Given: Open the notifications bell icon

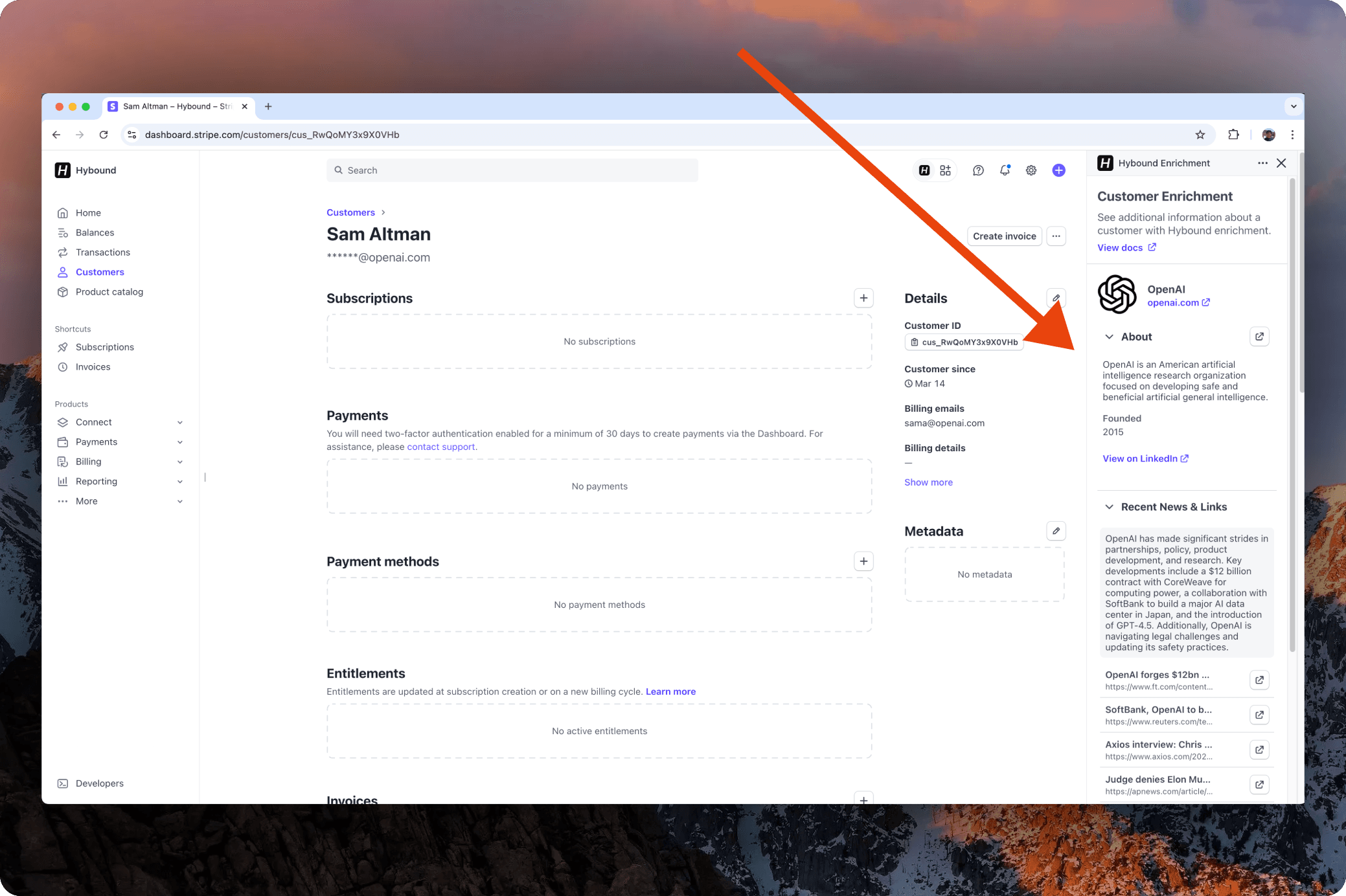Looking at the screenshot, I should click(1005, 170).
